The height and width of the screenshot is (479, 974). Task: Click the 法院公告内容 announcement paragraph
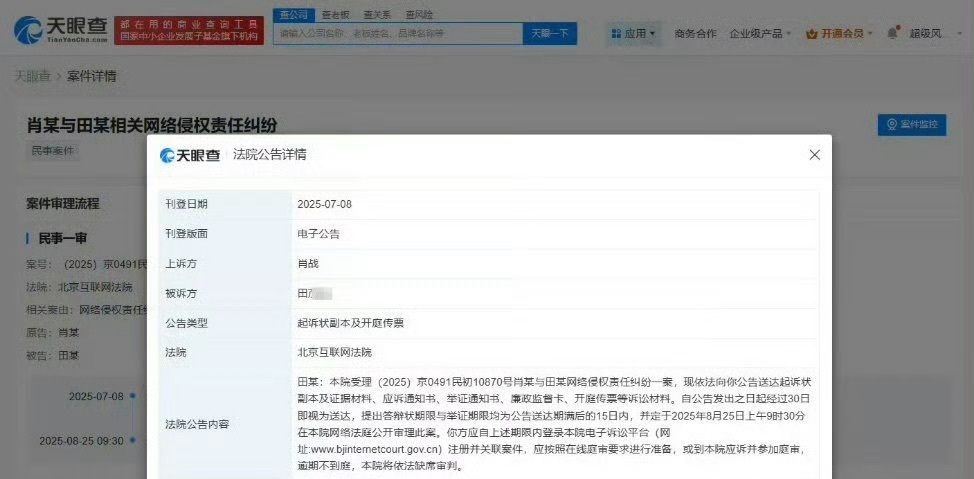click(x=555, y=422)
